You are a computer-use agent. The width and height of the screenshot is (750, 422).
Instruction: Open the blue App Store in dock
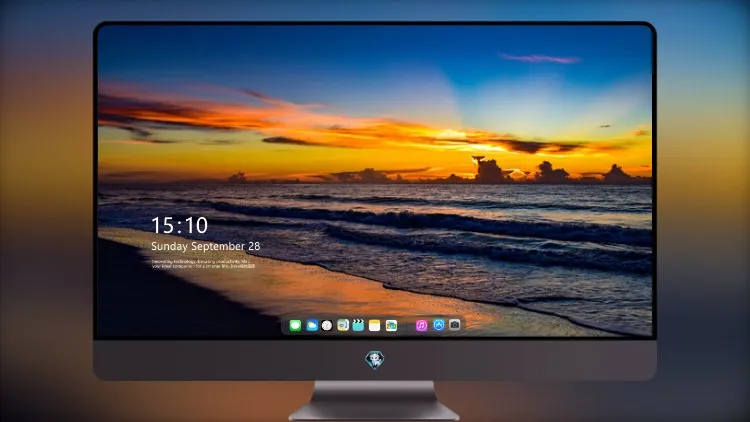pyautogui.click(x=439, y=325)
